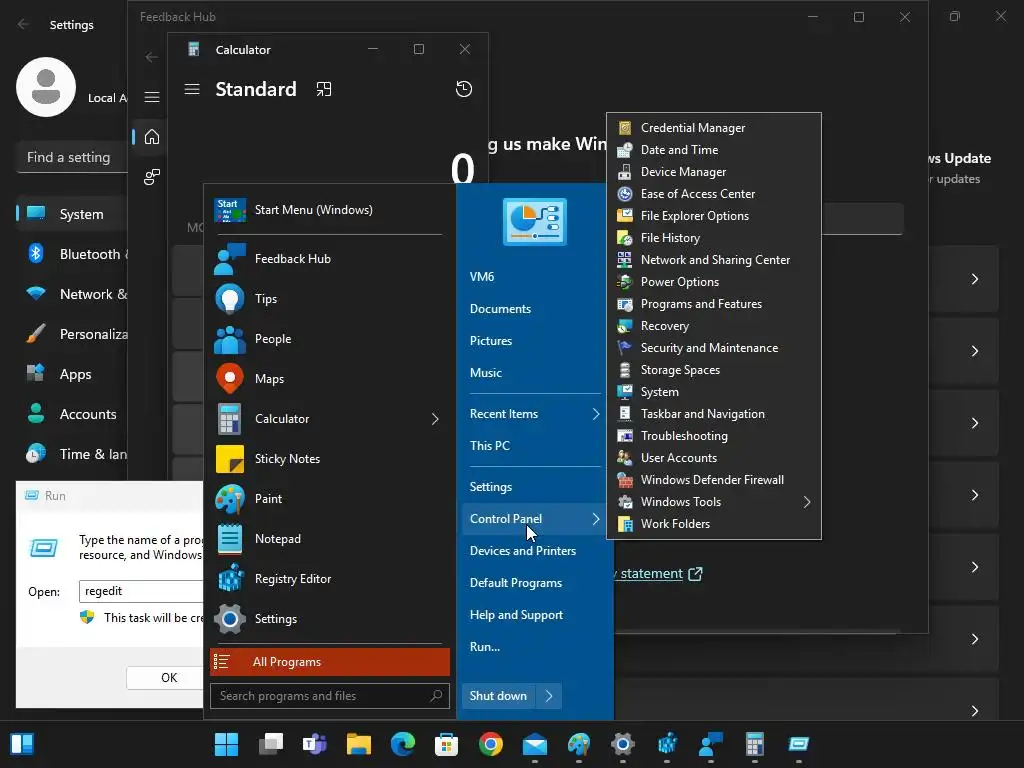Click the Shut down button

click(x=498, y=696)
